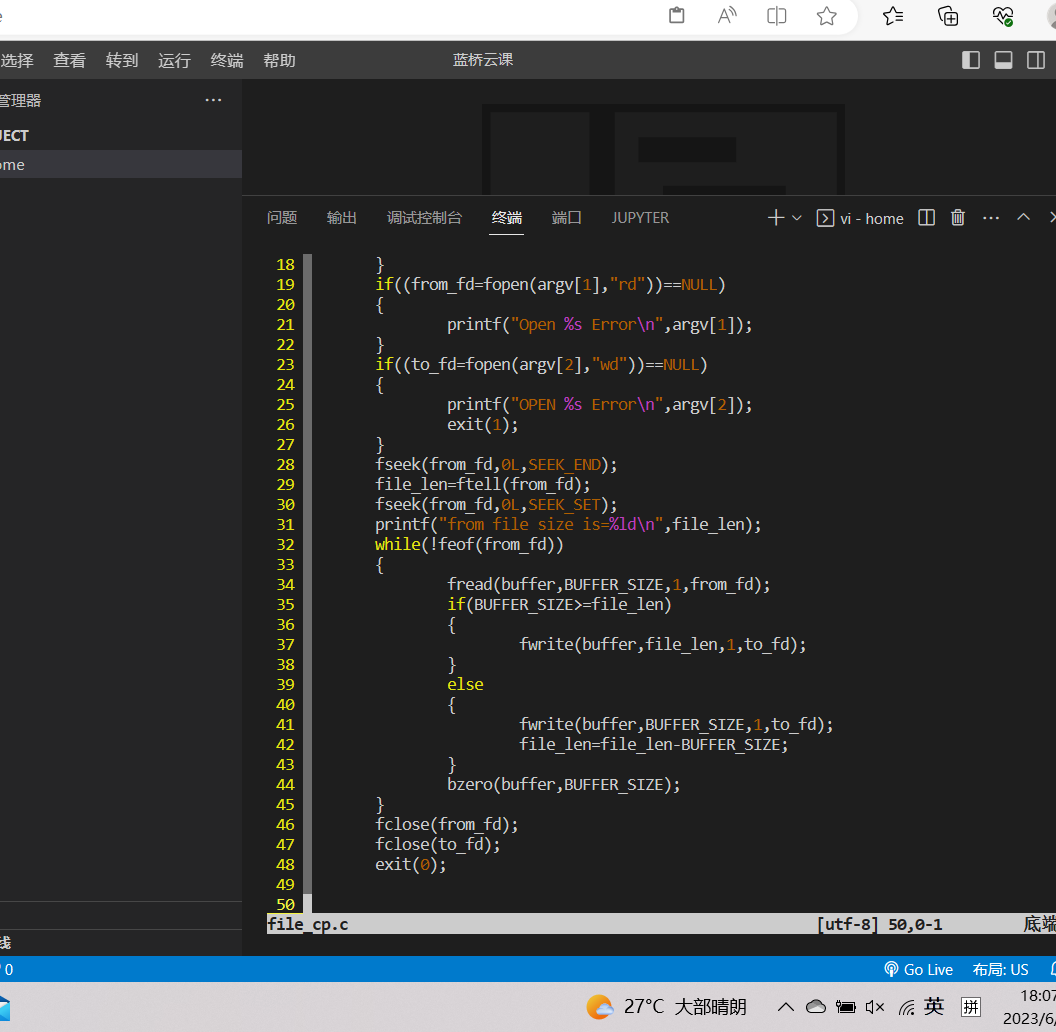
Task: Kill terminal with trash icon
Action: [958, 218]
